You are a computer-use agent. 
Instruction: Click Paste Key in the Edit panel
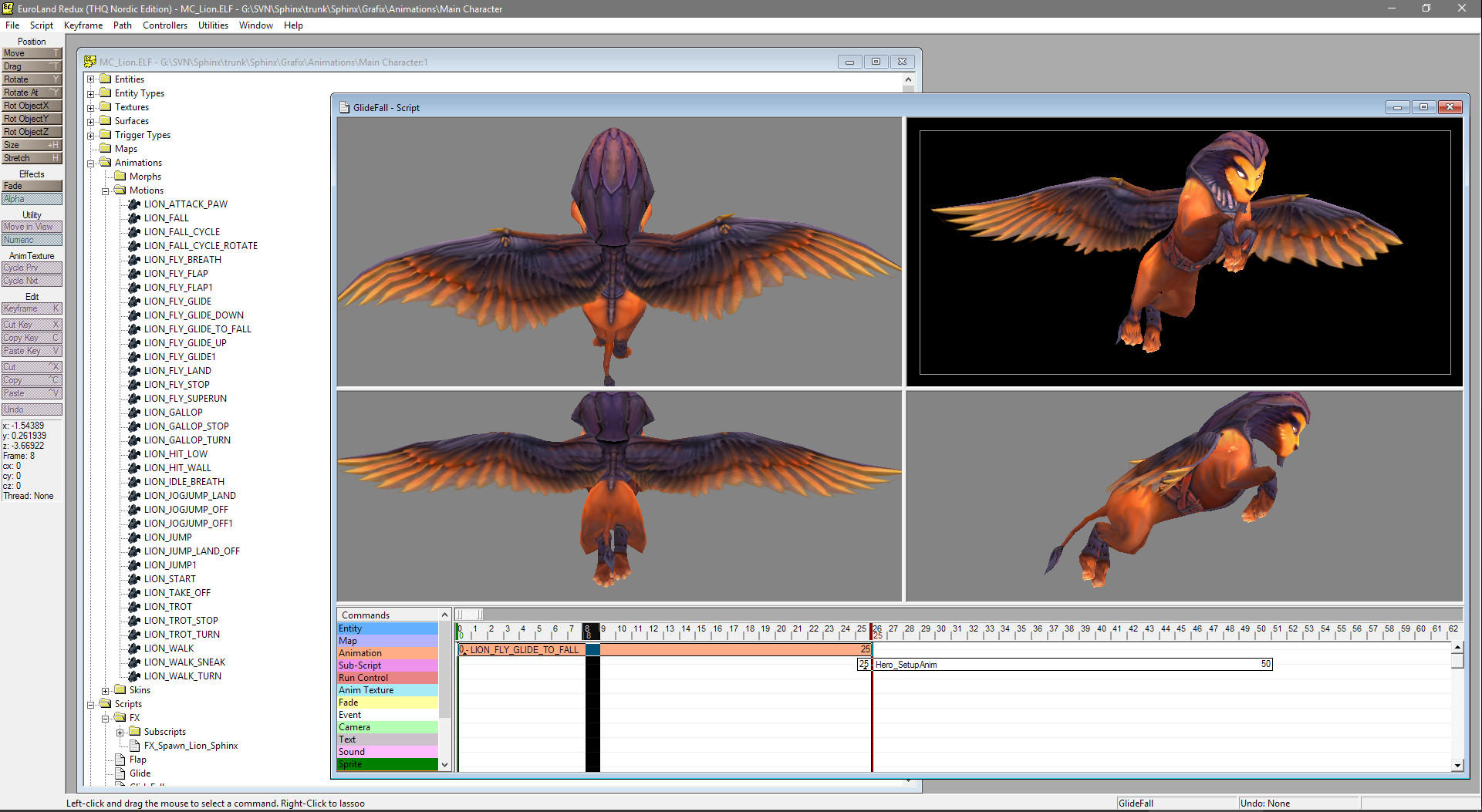click(x=31, y=350)
